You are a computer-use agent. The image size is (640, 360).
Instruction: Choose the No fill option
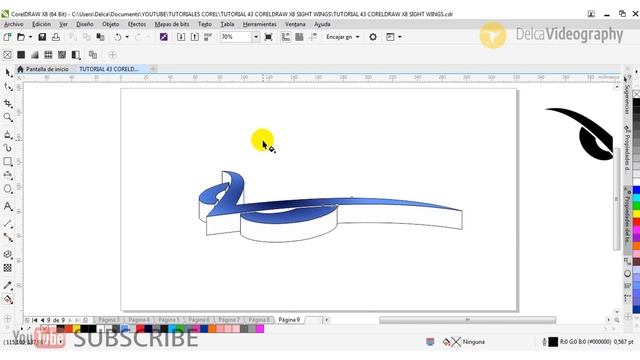point(7,55)
